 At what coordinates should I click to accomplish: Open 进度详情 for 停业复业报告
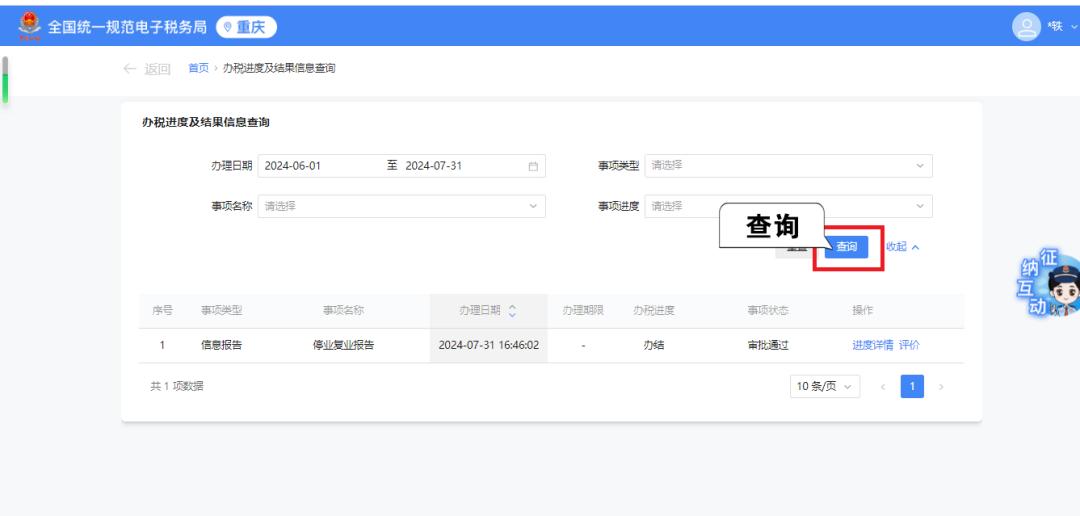pyautogui.click(x=872, y=345)
